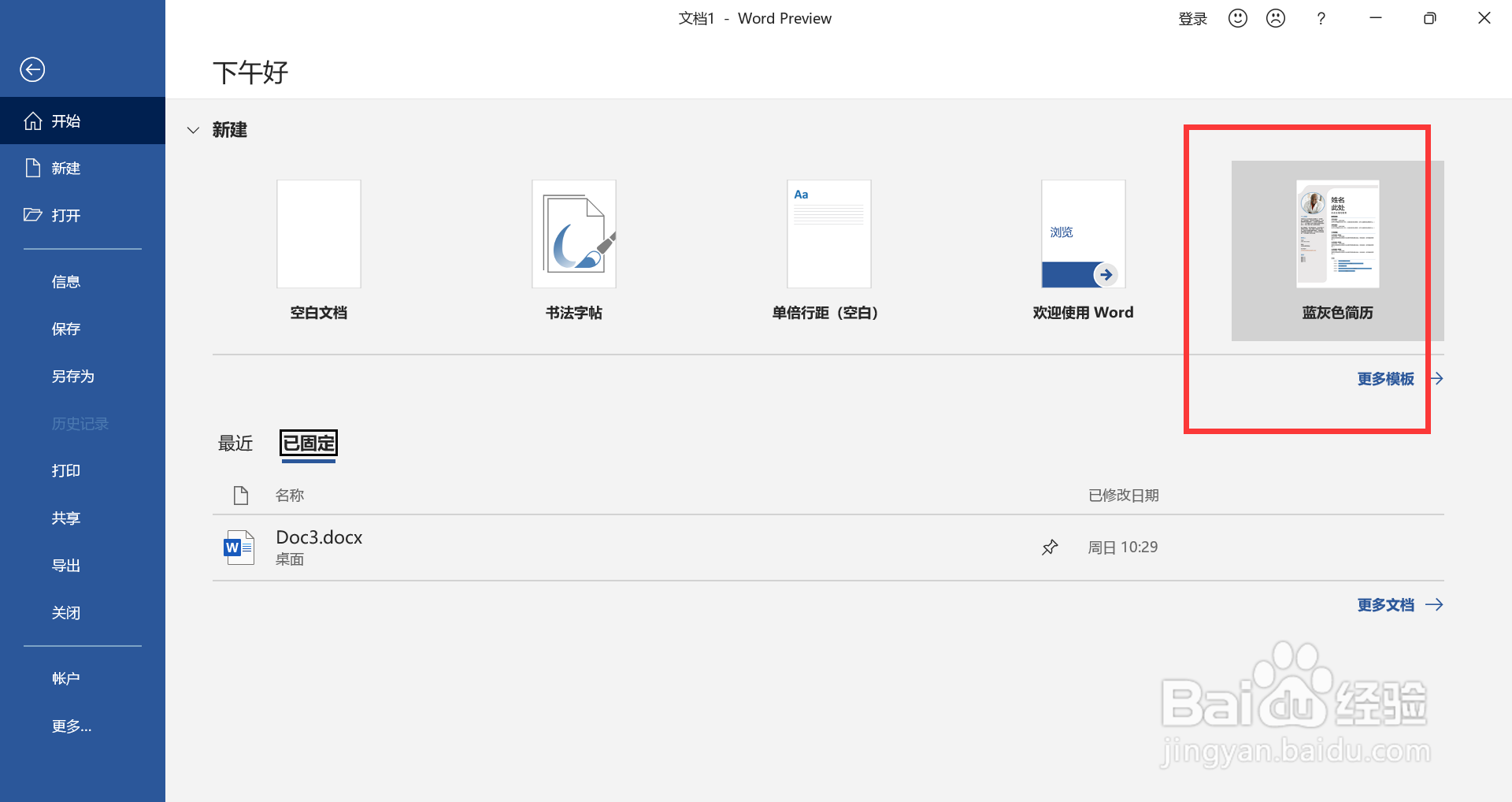Screen dimensions: 1512x802
Task: Click the arrow next to 更多文档
Action: pyautogui.click(x=1435, y=605)
